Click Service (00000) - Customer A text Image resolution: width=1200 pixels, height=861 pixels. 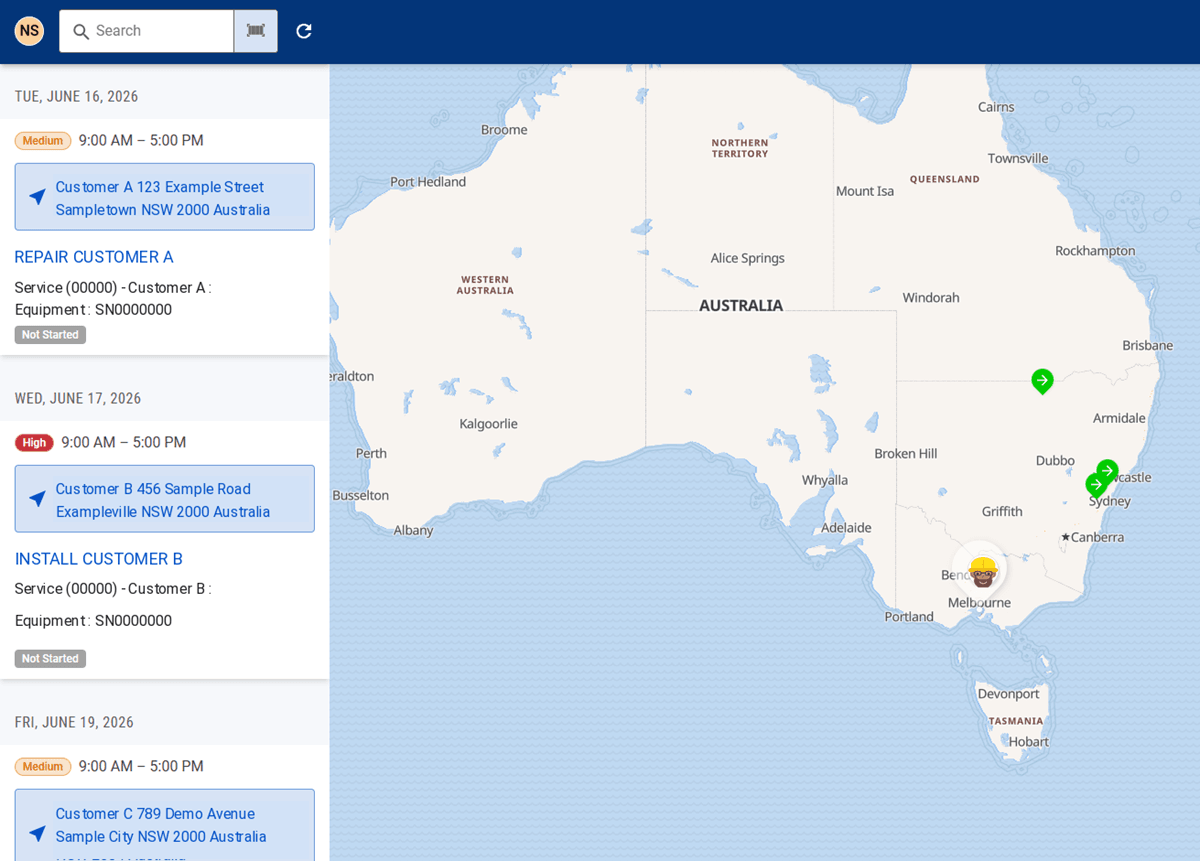[x=113, y=288]
